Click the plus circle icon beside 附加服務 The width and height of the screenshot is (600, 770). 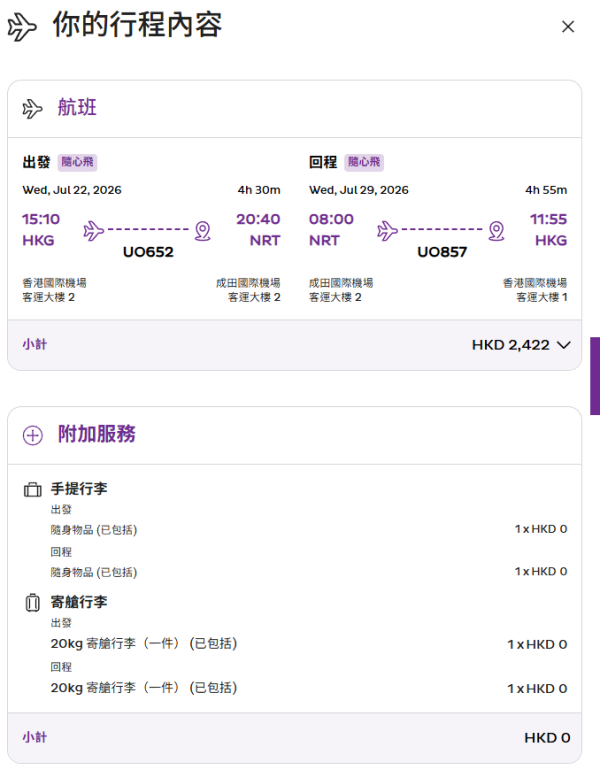coord(33,435)
